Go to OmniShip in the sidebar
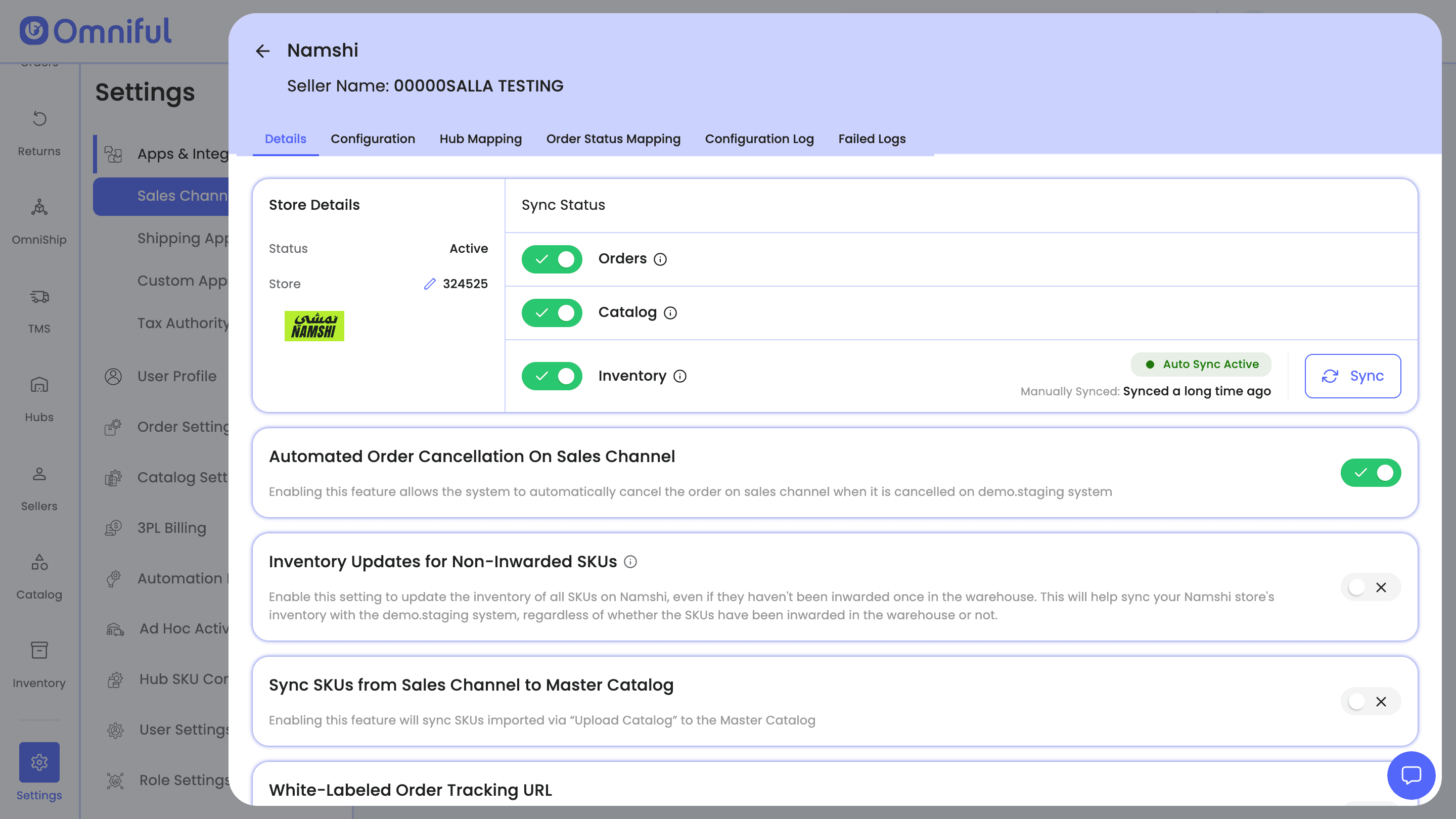1456x819 pixels. (39, 221)
